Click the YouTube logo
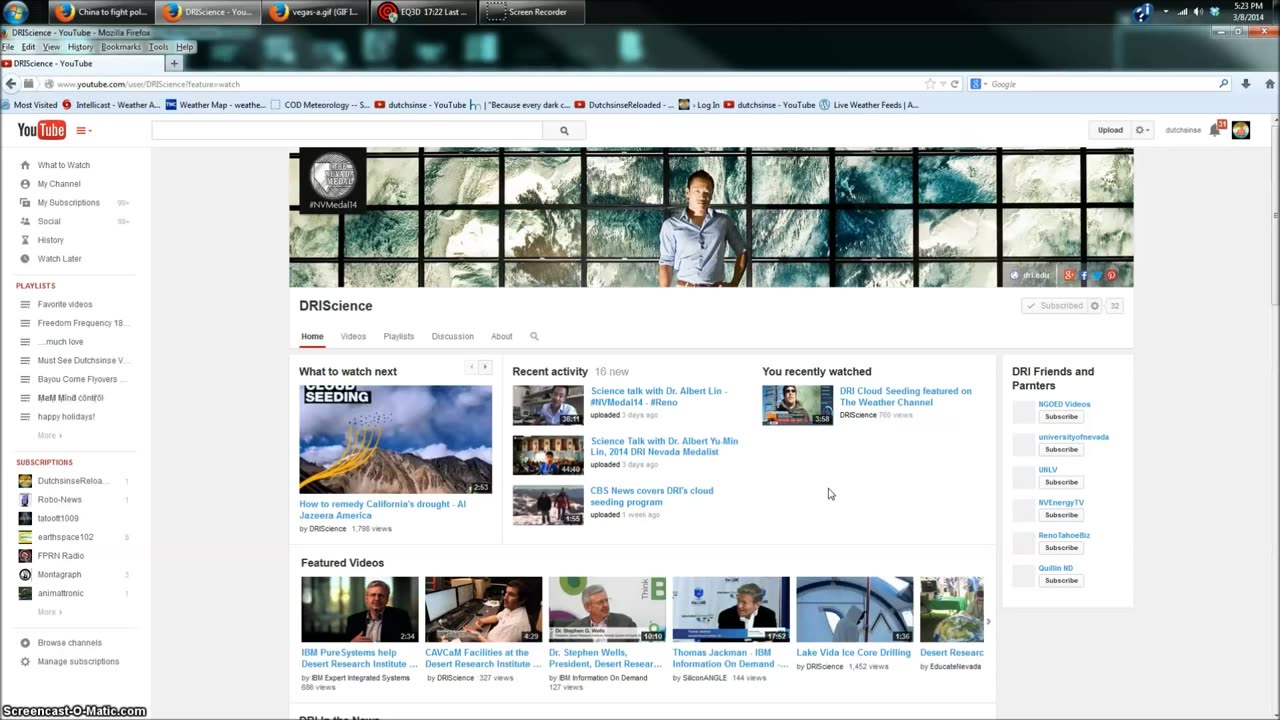1280x720 pixels. coord(41,130)
